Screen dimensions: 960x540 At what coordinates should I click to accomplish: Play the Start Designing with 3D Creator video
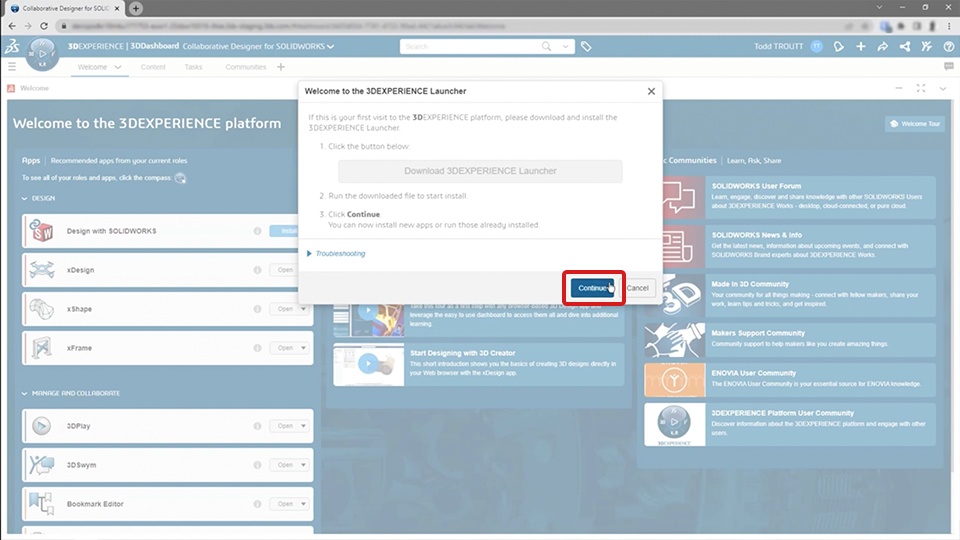pyautogui.click(x=368, y=364)
